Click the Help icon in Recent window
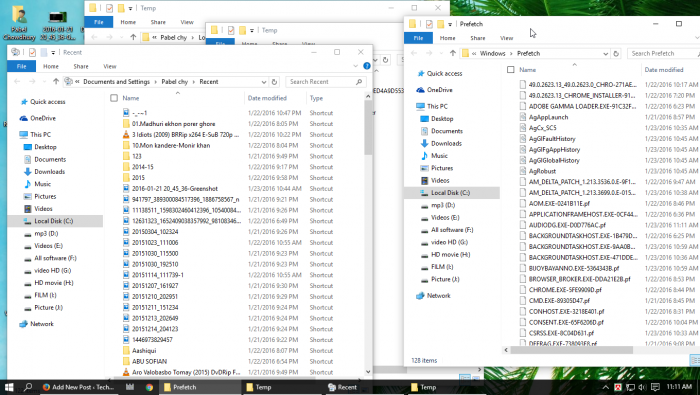The image size is (700, 395). pyautogui.click(x=367, y=66)
